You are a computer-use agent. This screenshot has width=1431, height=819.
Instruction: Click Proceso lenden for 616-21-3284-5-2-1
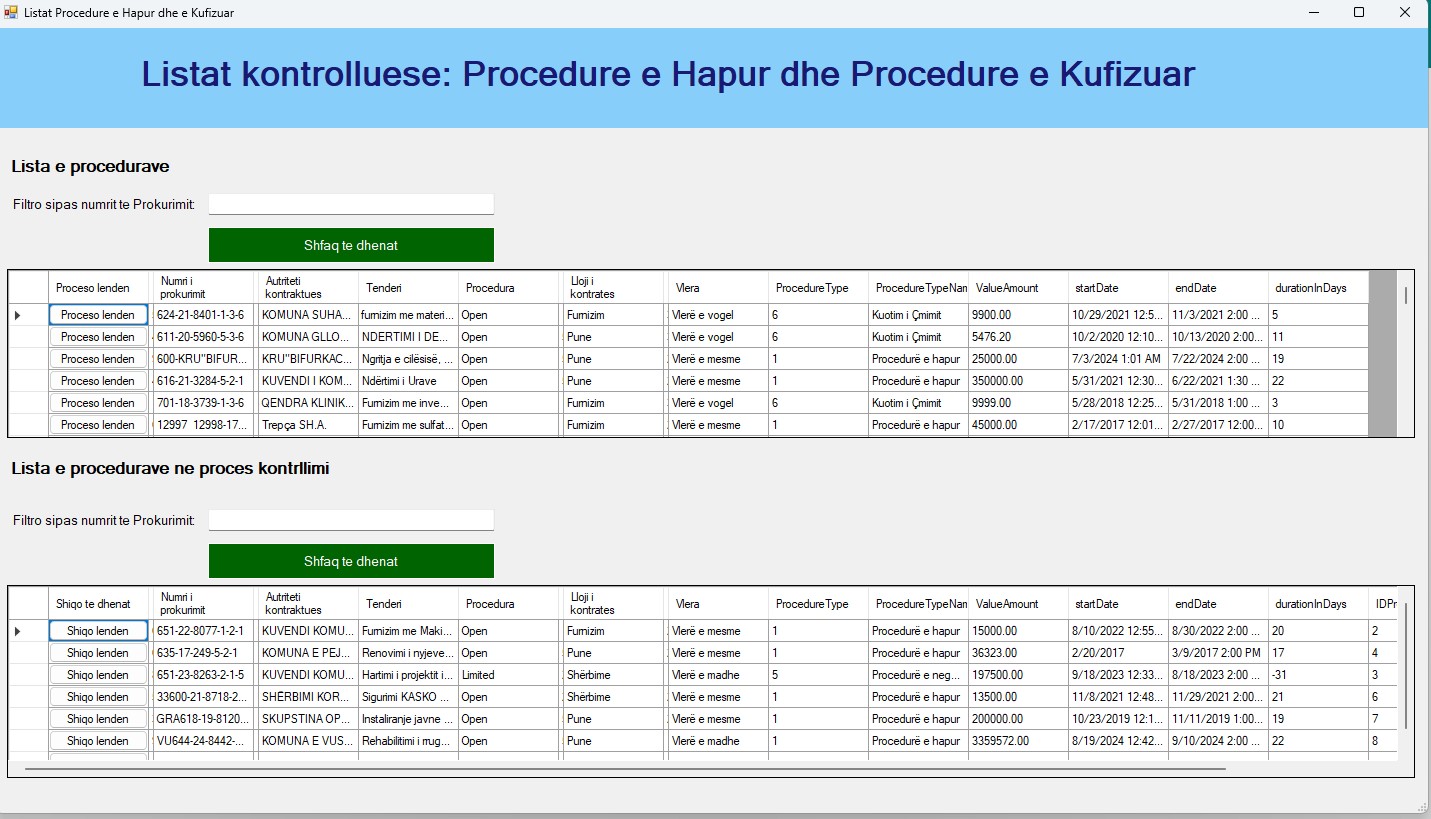[x=98, y=381]
